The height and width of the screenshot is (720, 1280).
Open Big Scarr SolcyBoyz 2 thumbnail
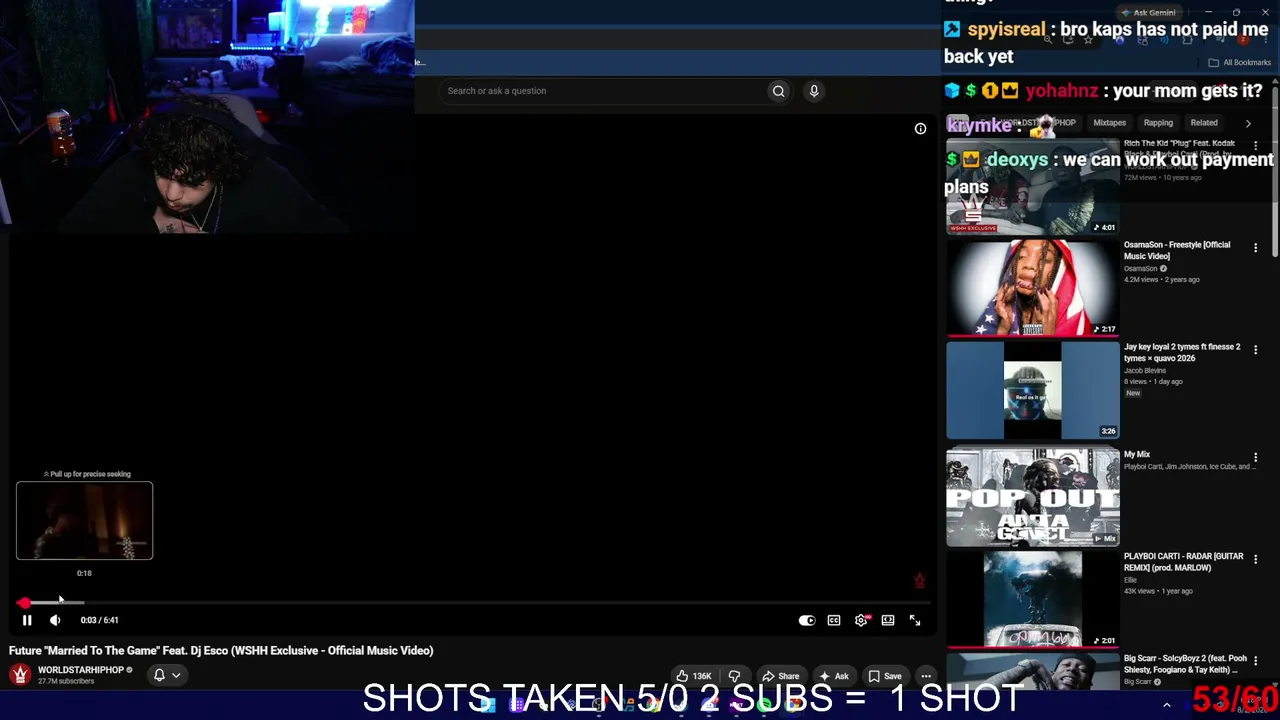(x=1033, y=672)
